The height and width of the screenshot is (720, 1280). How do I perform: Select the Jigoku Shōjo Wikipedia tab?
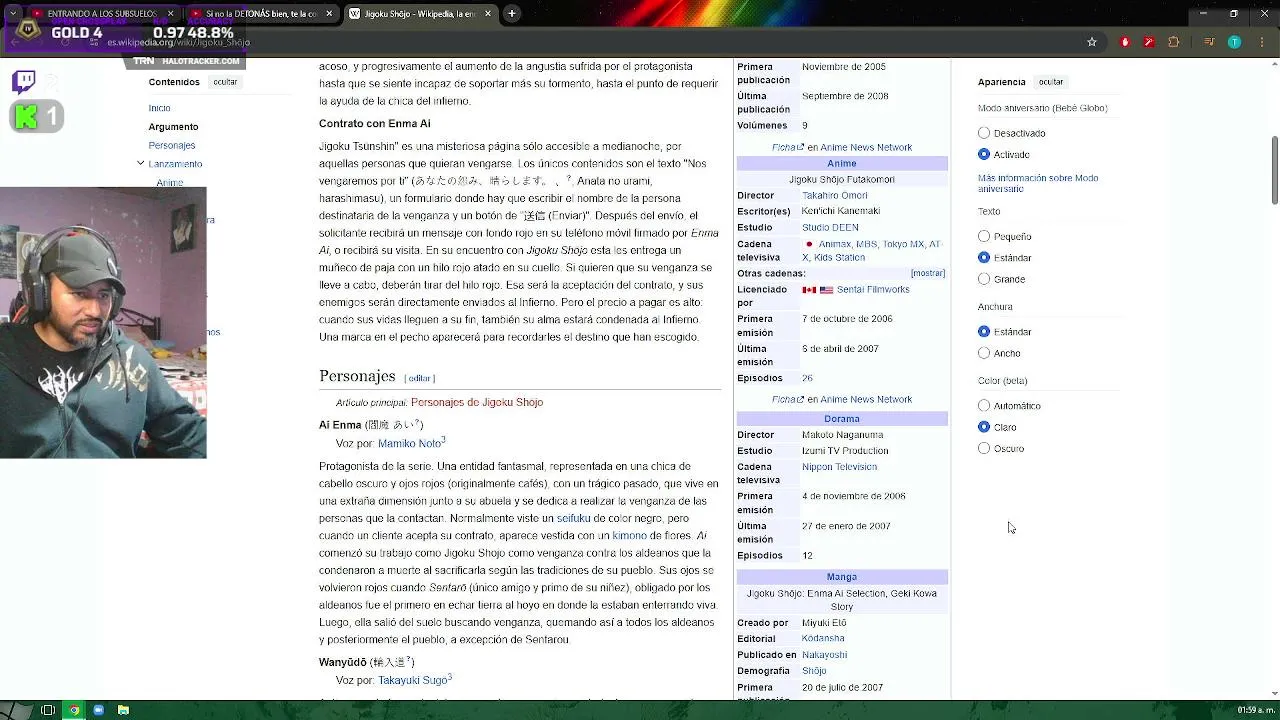click(x=420, y=14)
